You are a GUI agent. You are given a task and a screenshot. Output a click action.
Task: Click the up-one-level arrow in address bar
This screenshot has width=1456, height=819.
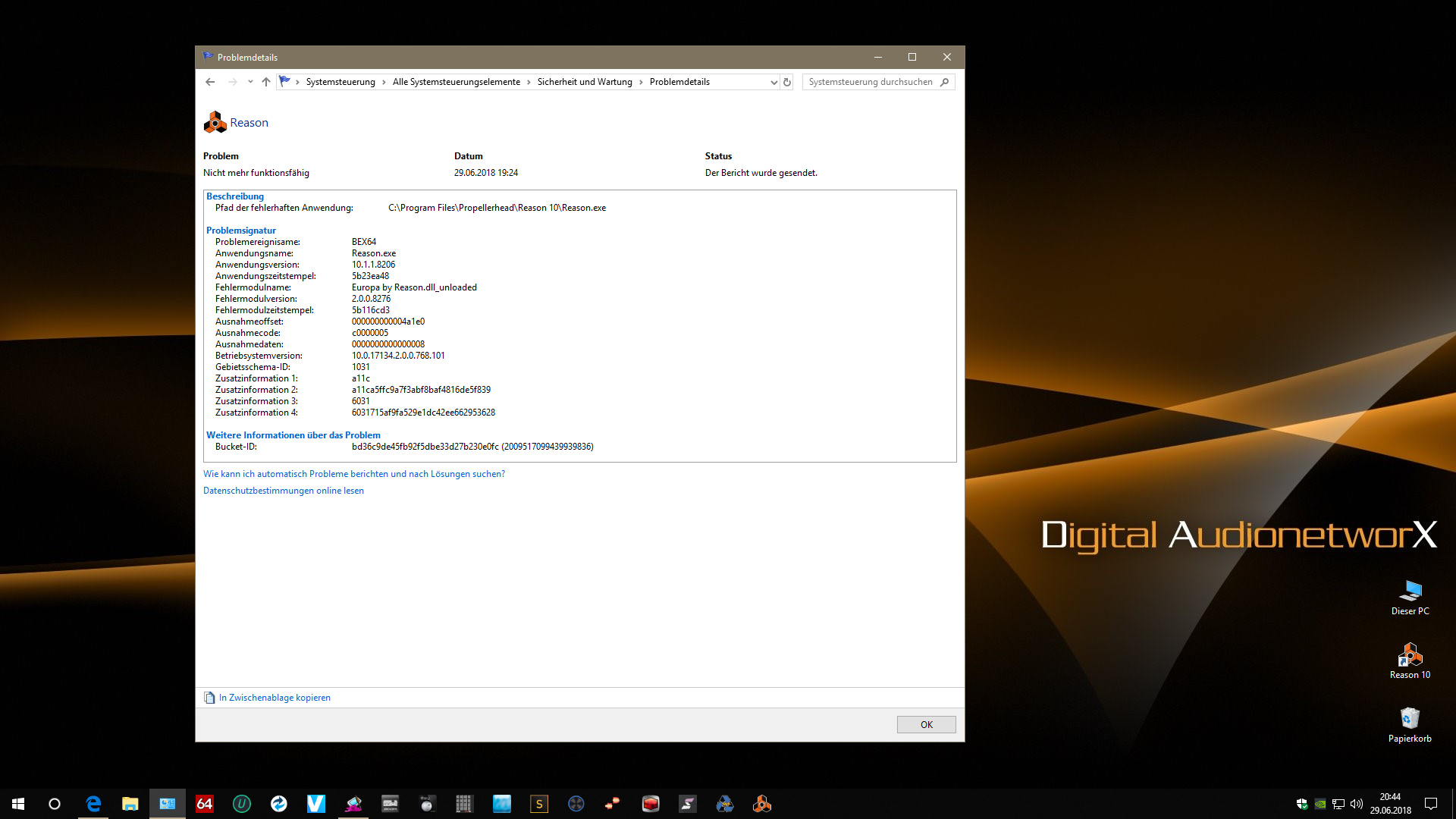tap(266, 82)
